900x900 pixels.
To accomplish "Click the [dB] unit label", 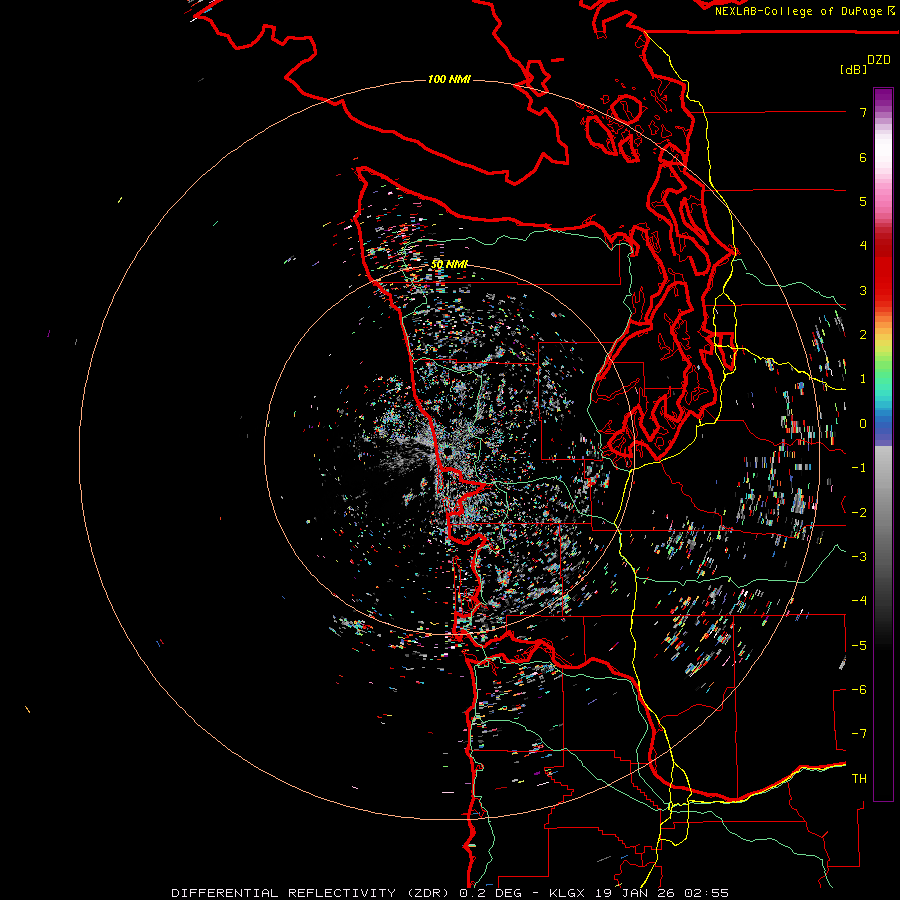I will tap(853, 69).
